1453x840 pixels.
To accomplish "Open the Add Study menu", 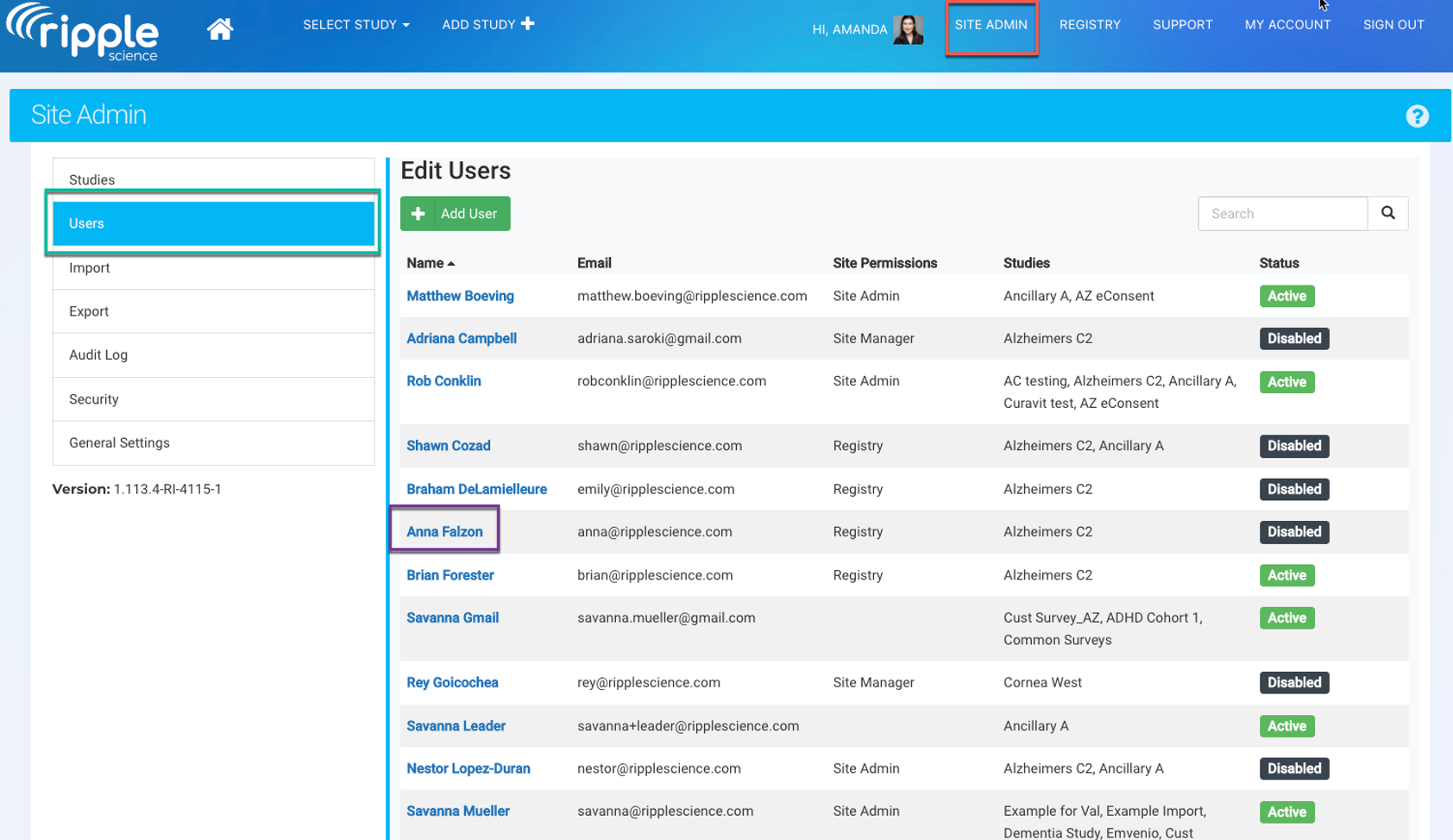I will (487, 24).
